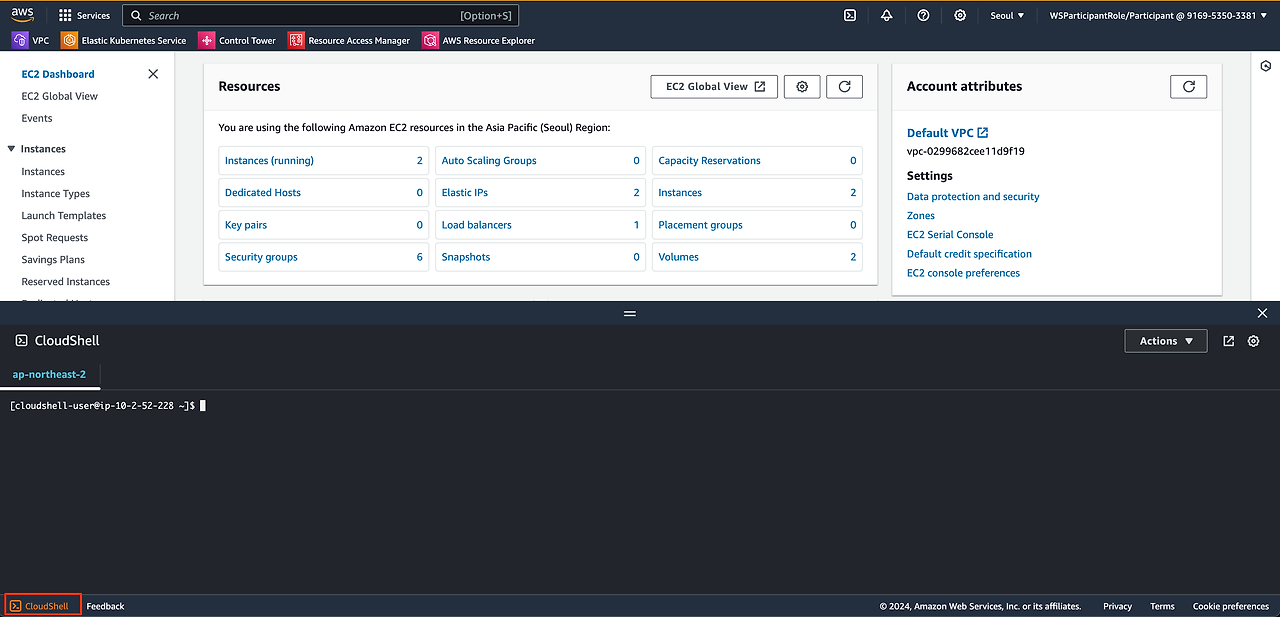This screenshot has height=617, width=1280.
Task: Open the notifications bell
Action: [x=886, y=15]
